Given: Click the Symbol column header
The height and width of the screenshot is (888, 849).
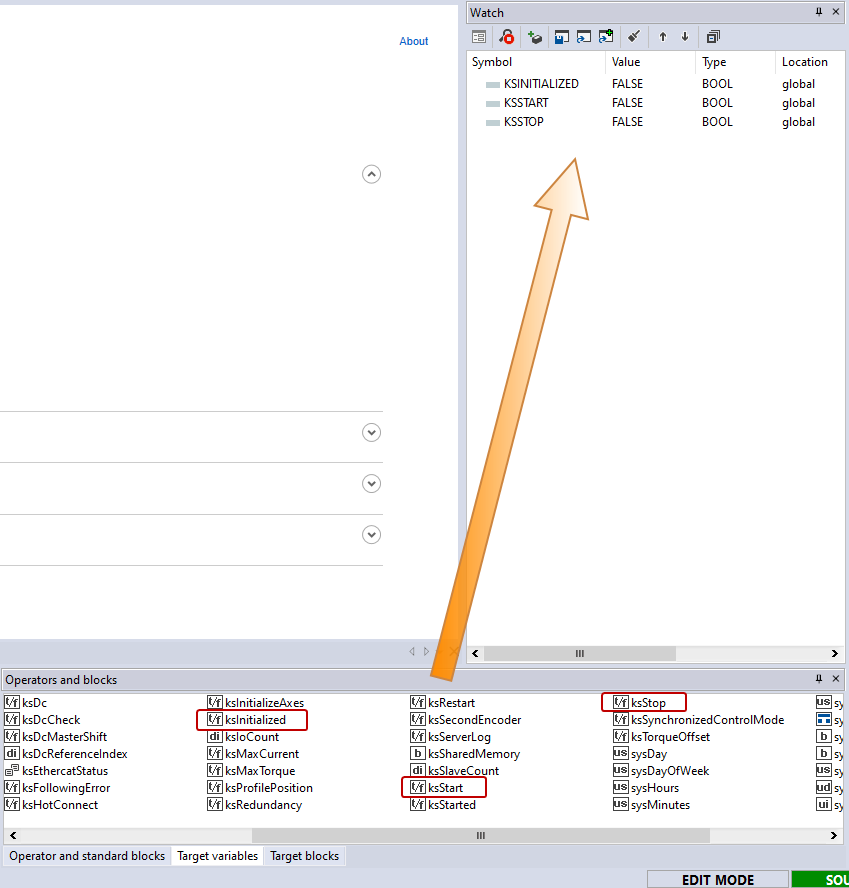Looking at the screenshot, I should (x=537, y=62).
